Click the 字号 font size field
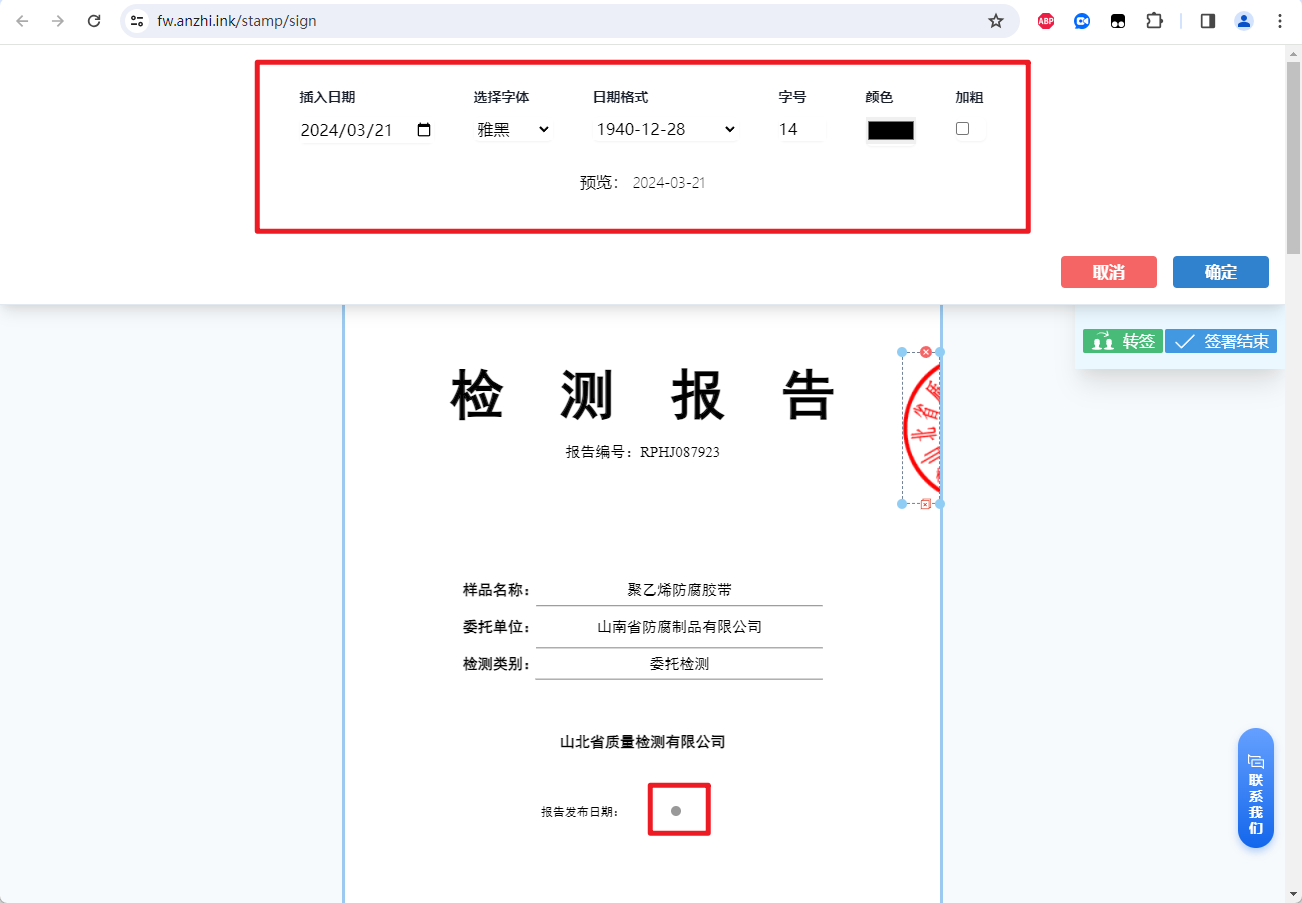This screenshot has width=1302, height=903. pos(801,130)
